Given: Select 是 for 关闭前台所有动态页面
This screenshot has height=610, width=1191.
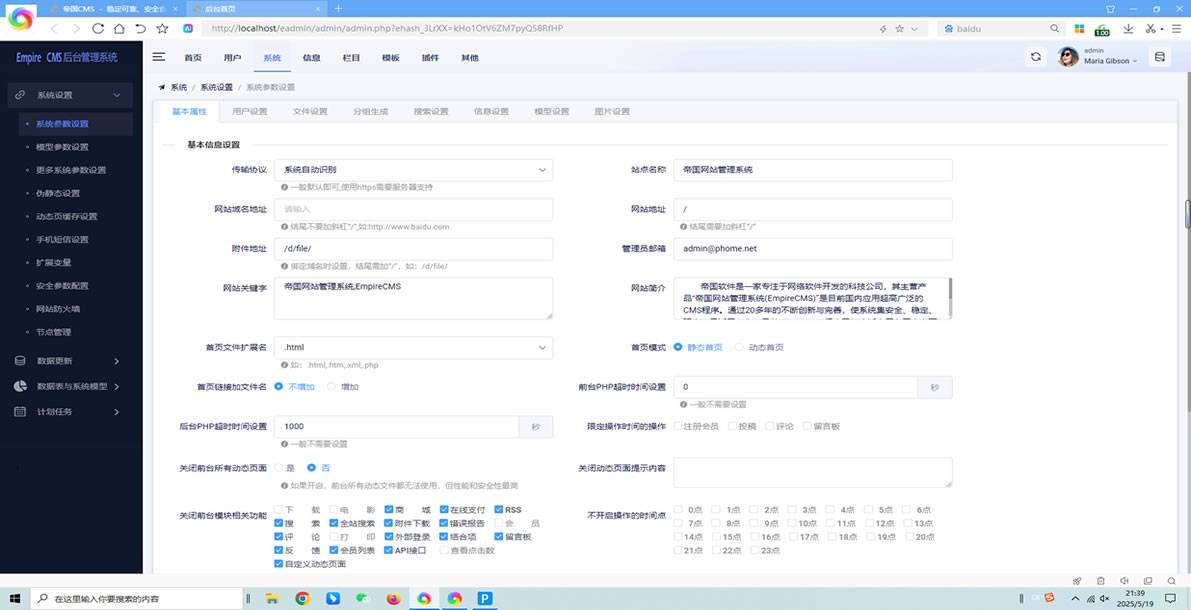Looking at the screenshot, I should tap(279, 468).
